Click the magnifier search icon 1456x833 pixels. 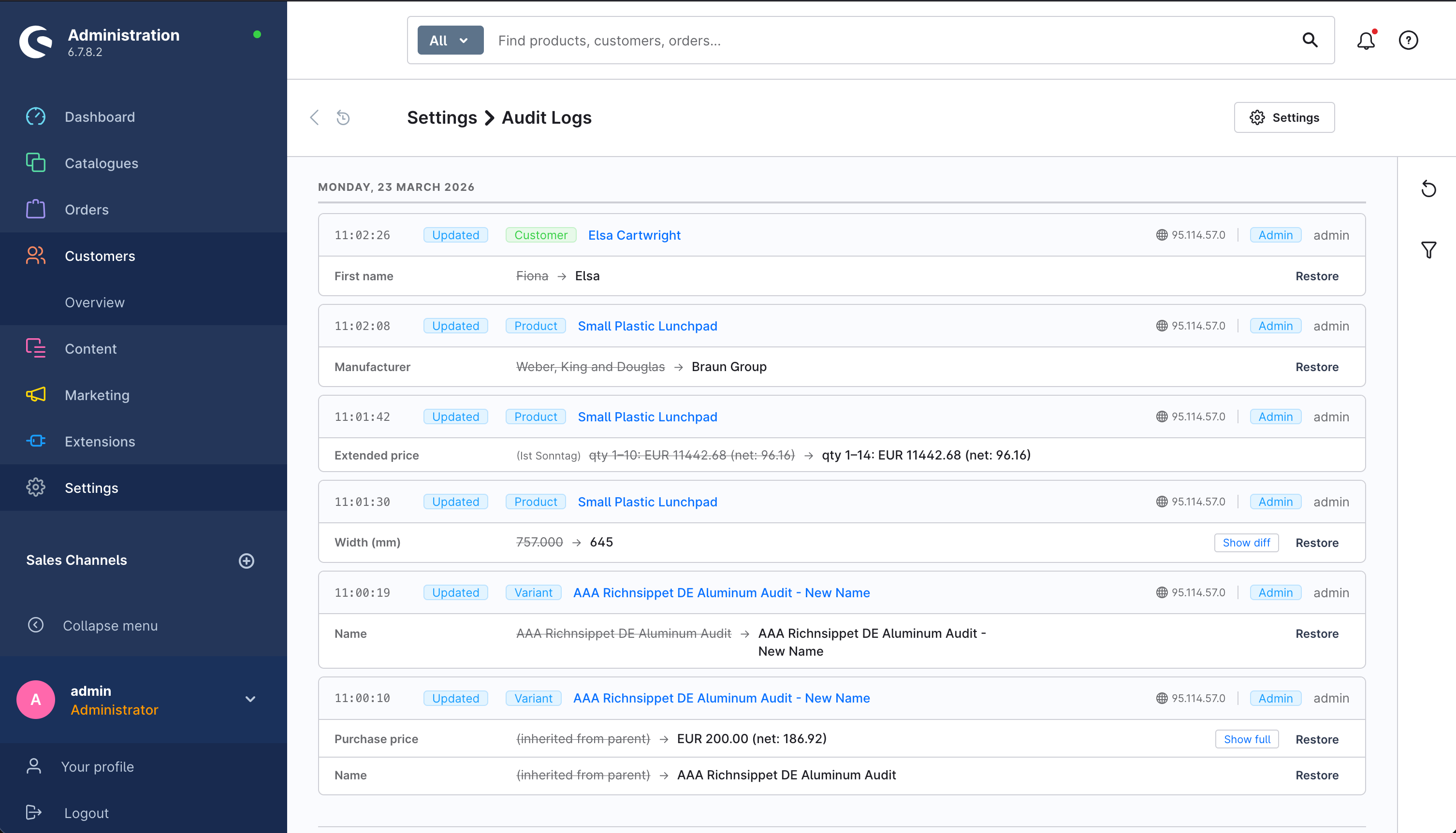tap(1310, 40)
